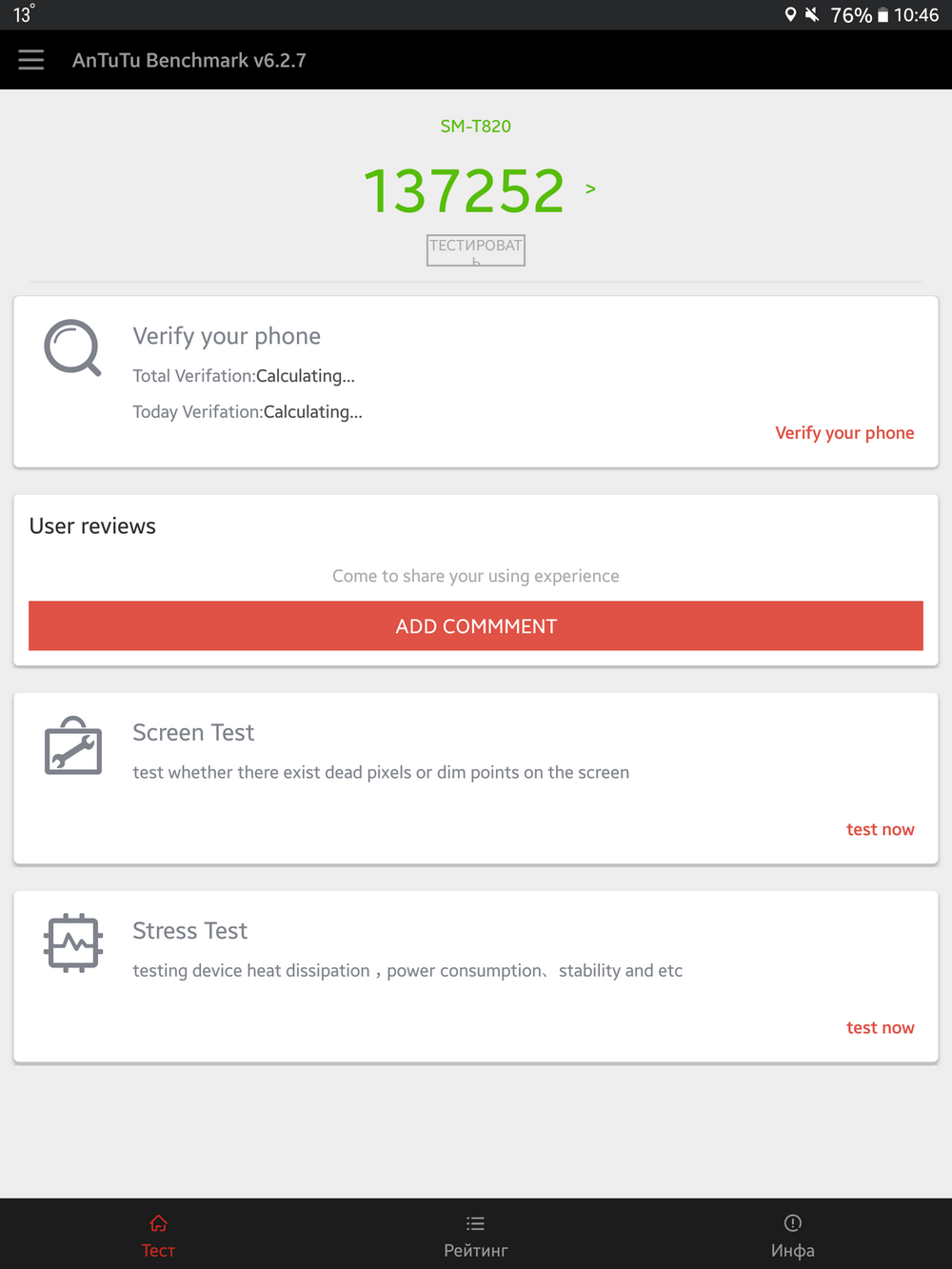Tap the battery percentage indicator
Viewport: 952px width, 1269px height.
[851, 15]
